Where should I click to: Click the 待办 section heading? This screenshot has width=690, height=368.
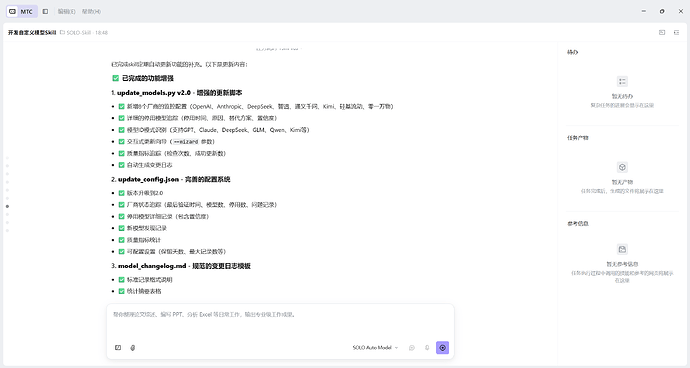pyautogui.click(x=573, y=52)
